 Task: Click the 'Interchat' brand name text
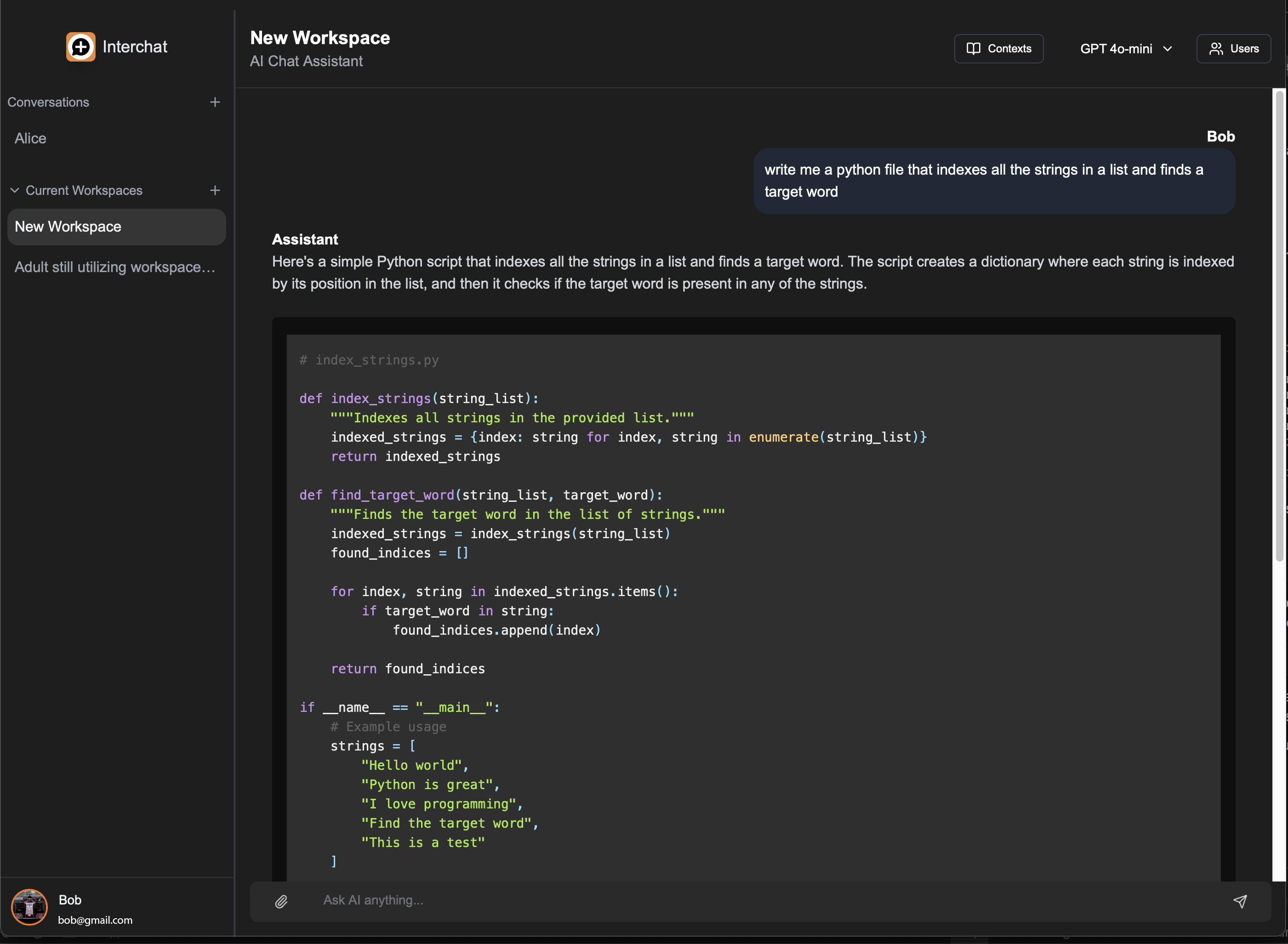click(x=135, y=47)
